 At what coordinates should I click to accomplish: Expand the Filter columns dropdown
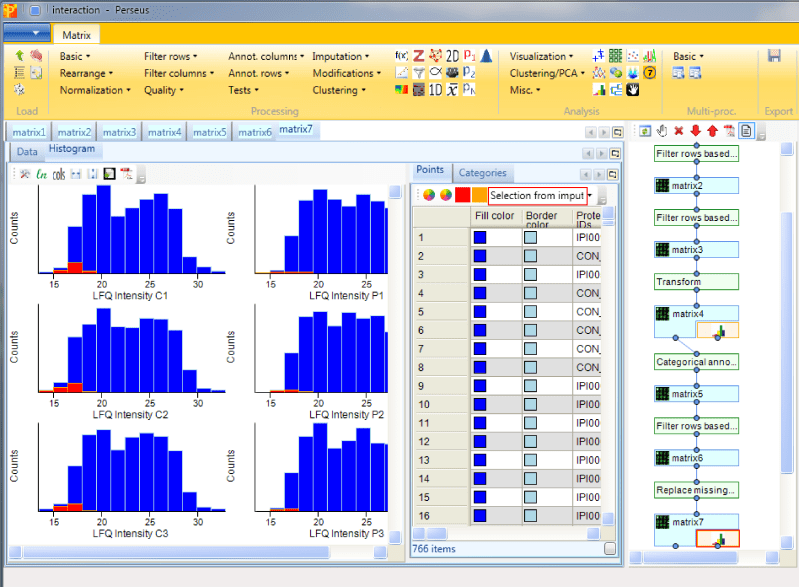click(179, 73)
